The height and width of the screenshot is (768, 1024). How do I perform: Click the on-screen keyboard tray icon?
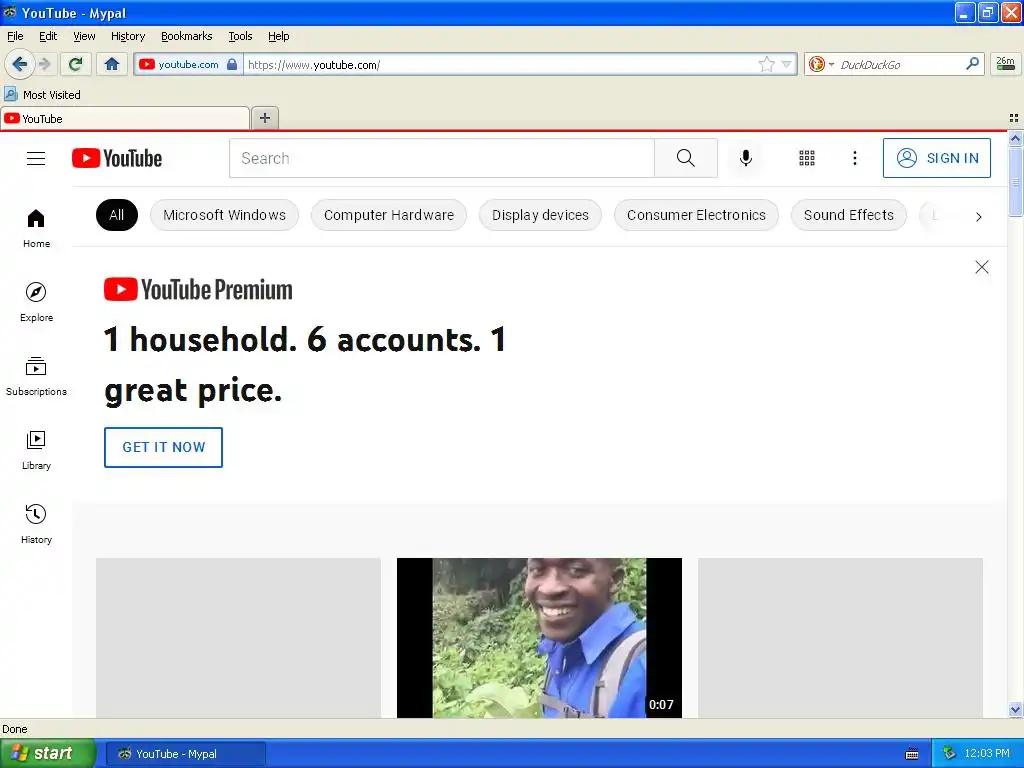point(912,754)
